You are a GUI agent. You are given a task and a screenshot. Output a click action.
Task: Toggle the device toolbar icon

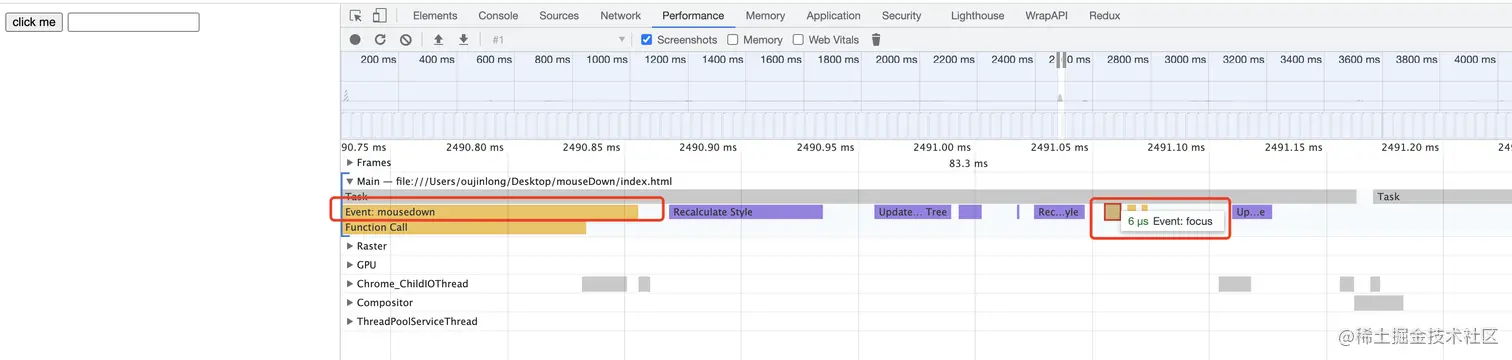tap(379, 16)
